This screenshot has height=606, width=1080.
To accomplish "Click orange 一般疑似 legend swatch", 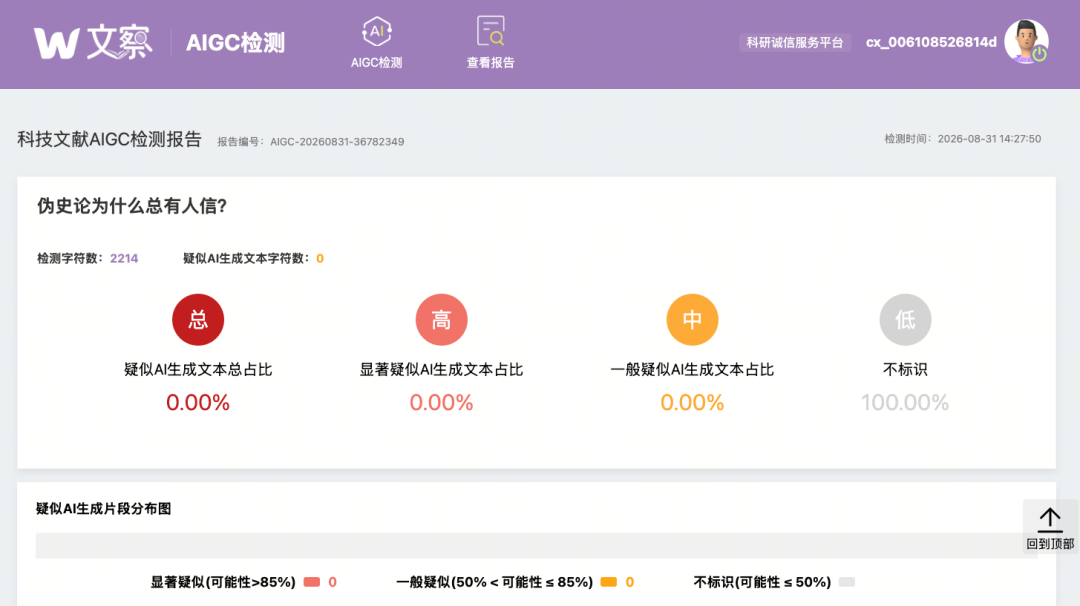I will point(609,582).
